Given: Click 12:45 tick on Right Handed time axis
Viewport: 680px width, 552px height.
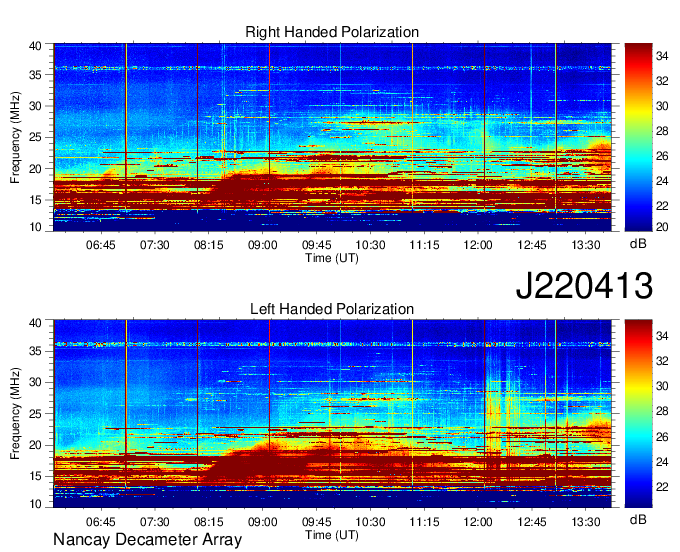Looking at the screenshot, I should [532, 245].
